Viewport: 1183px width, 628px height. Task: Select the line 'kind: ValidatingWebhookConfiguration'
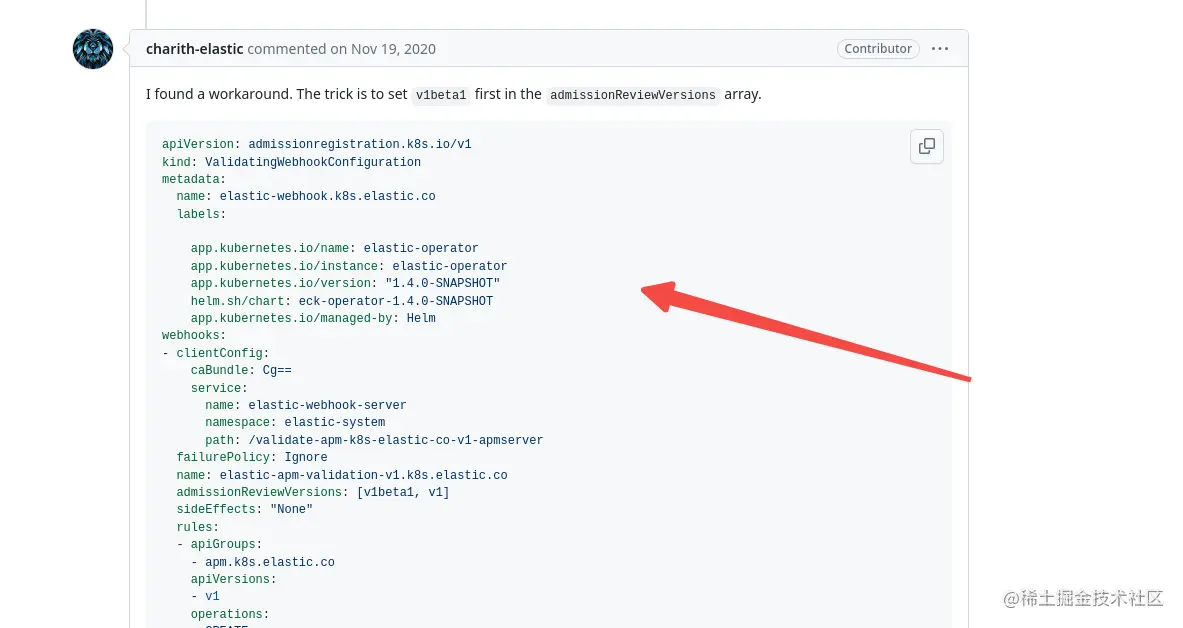click(x=291, y=162)
